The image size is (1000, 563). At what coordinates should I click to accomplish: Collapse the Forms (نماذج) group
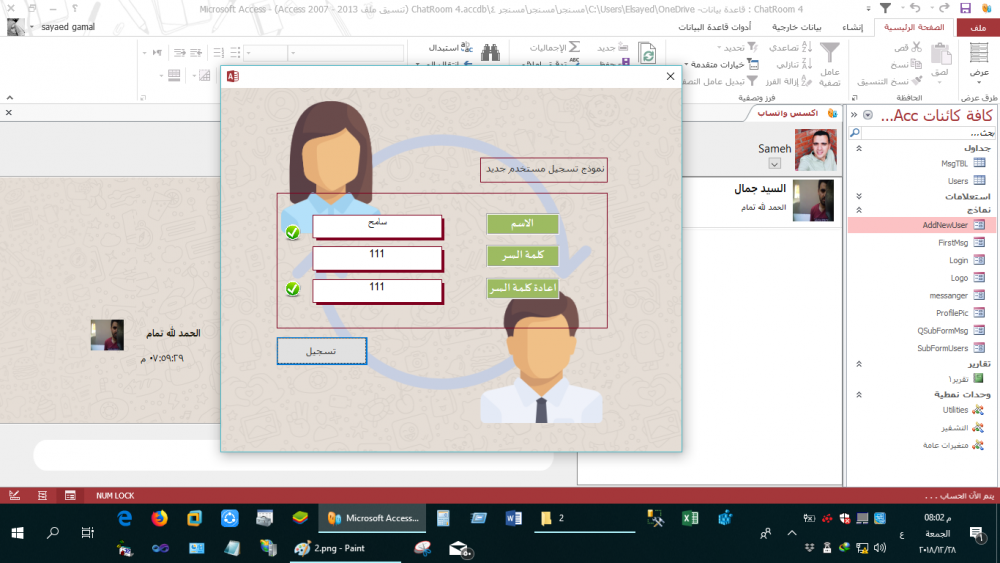click(858, 209)
